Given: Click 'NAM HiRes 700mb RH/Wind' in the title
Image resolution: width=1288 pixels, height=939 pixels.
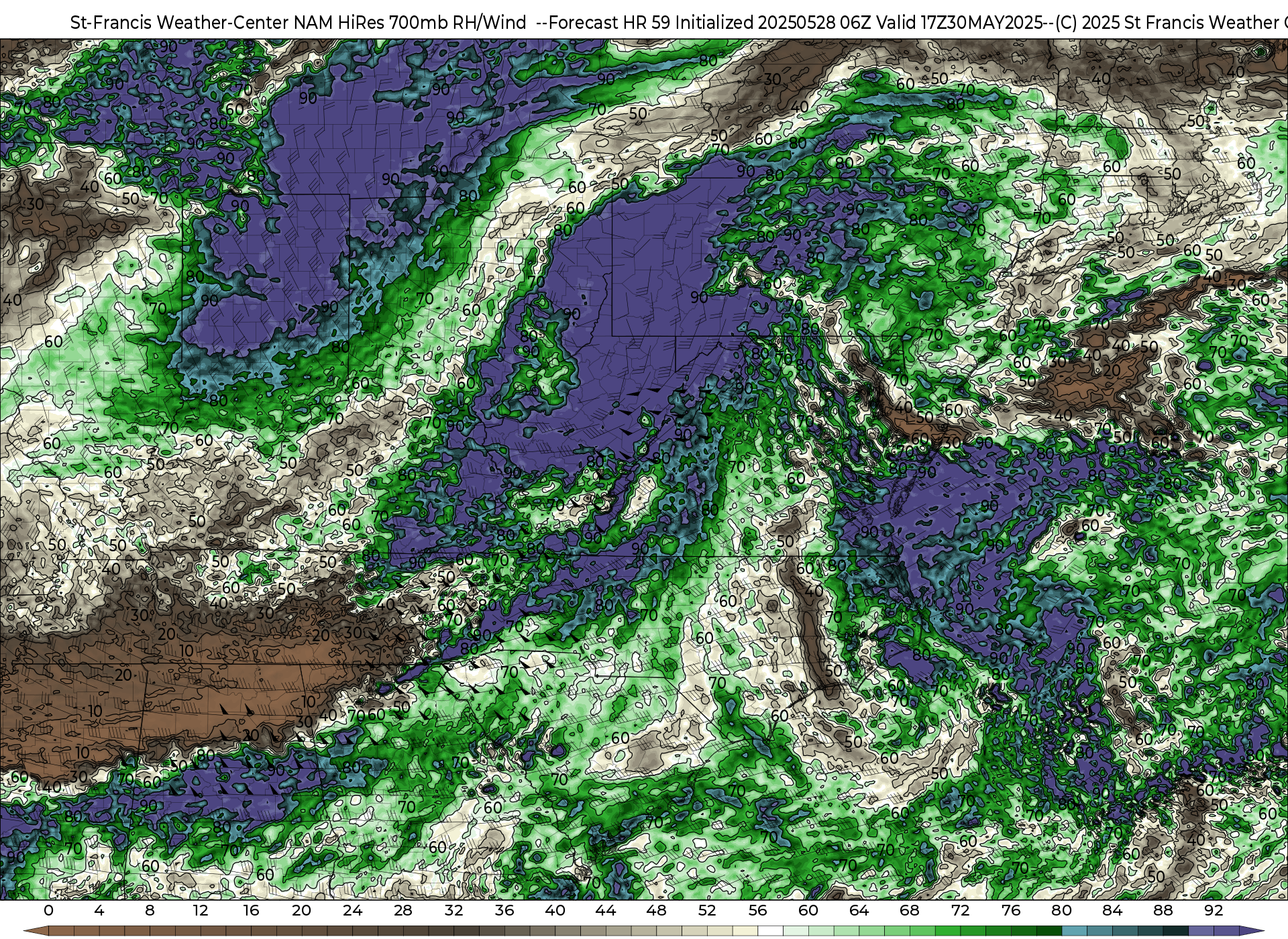Looking at the screenshot, I should point(410,23).
